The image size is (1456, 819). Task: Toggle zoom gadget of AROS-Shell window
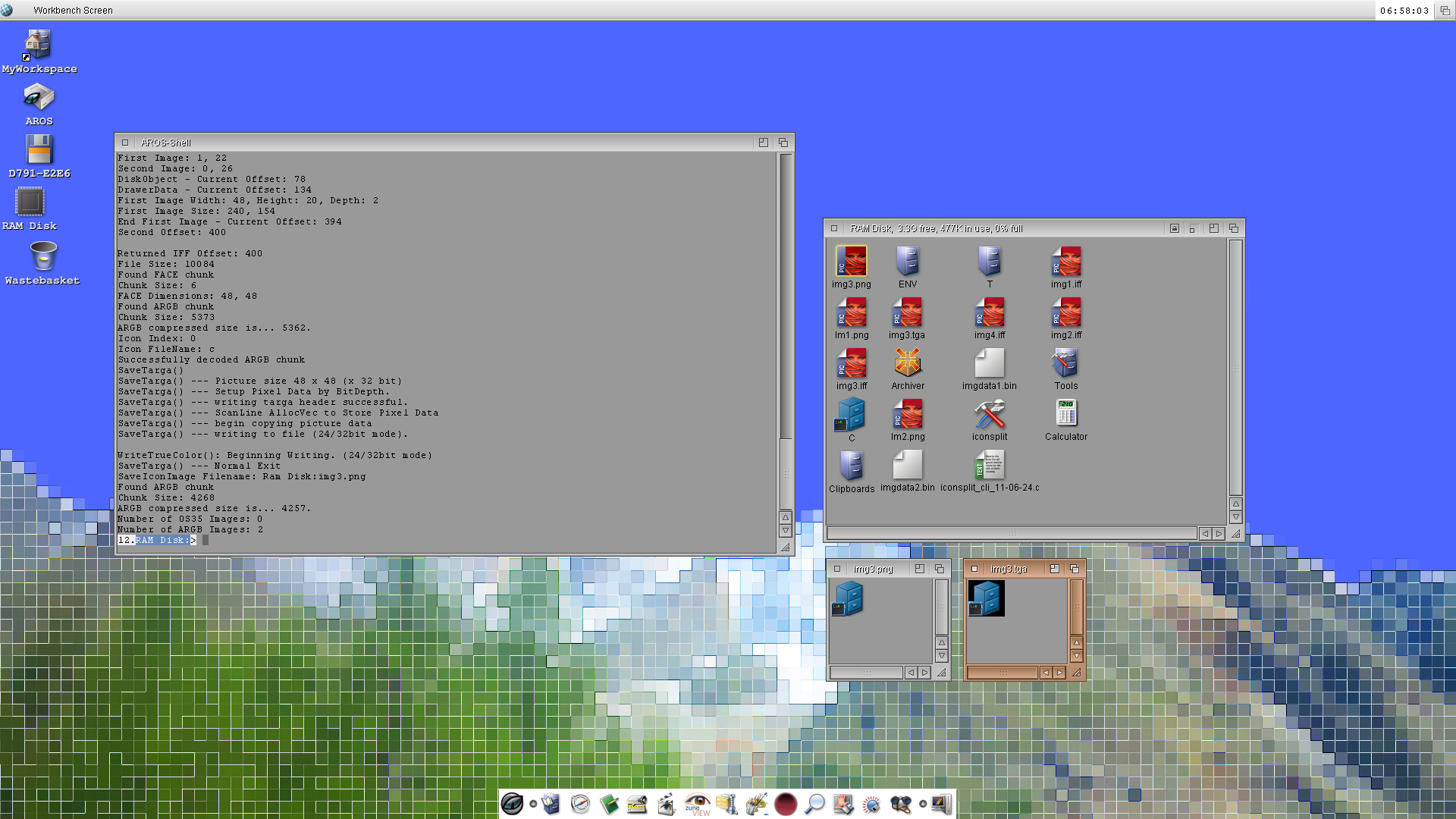[763, 143]
